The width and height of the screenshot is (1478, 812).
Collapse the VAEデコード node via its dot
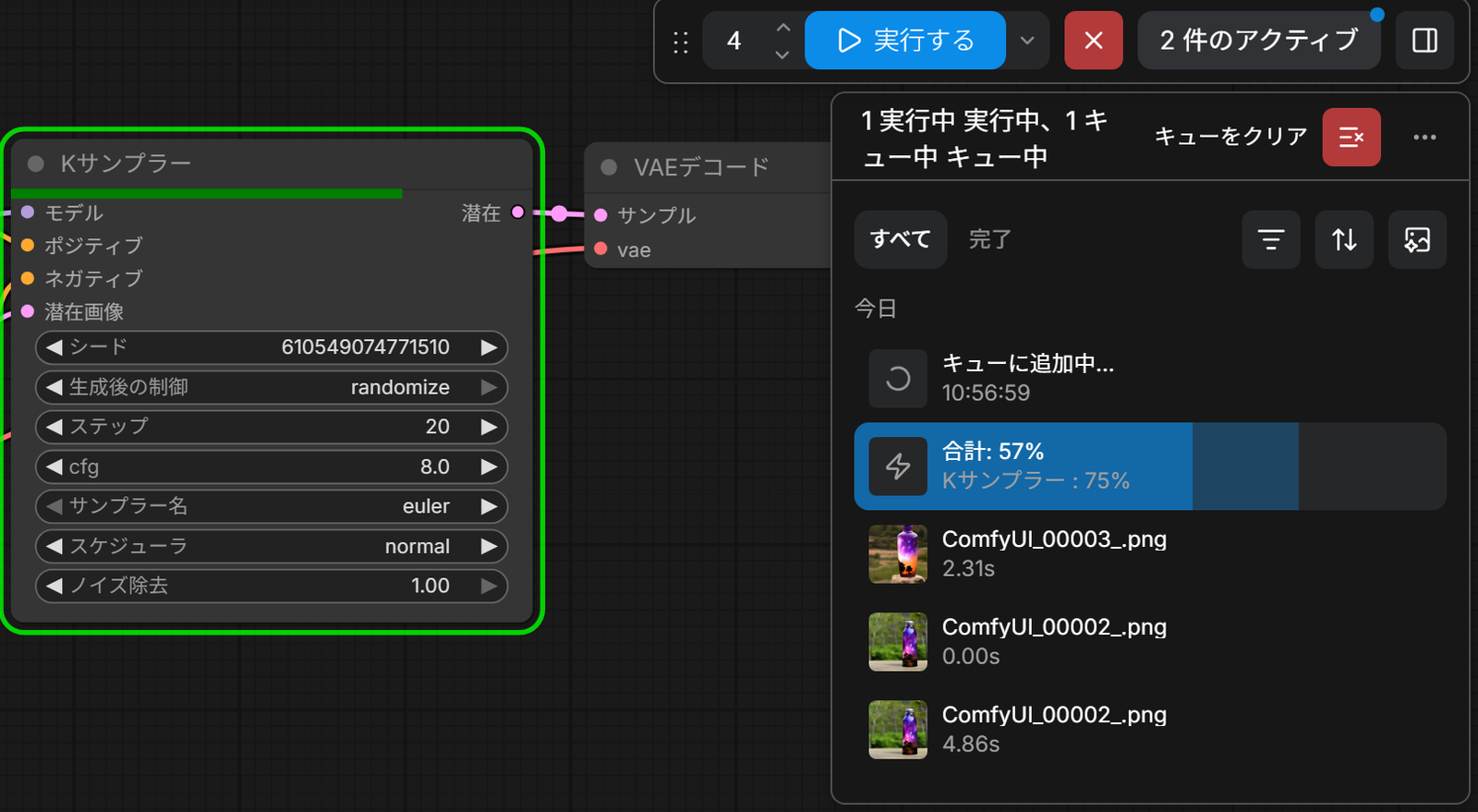(x=609, y=167)
